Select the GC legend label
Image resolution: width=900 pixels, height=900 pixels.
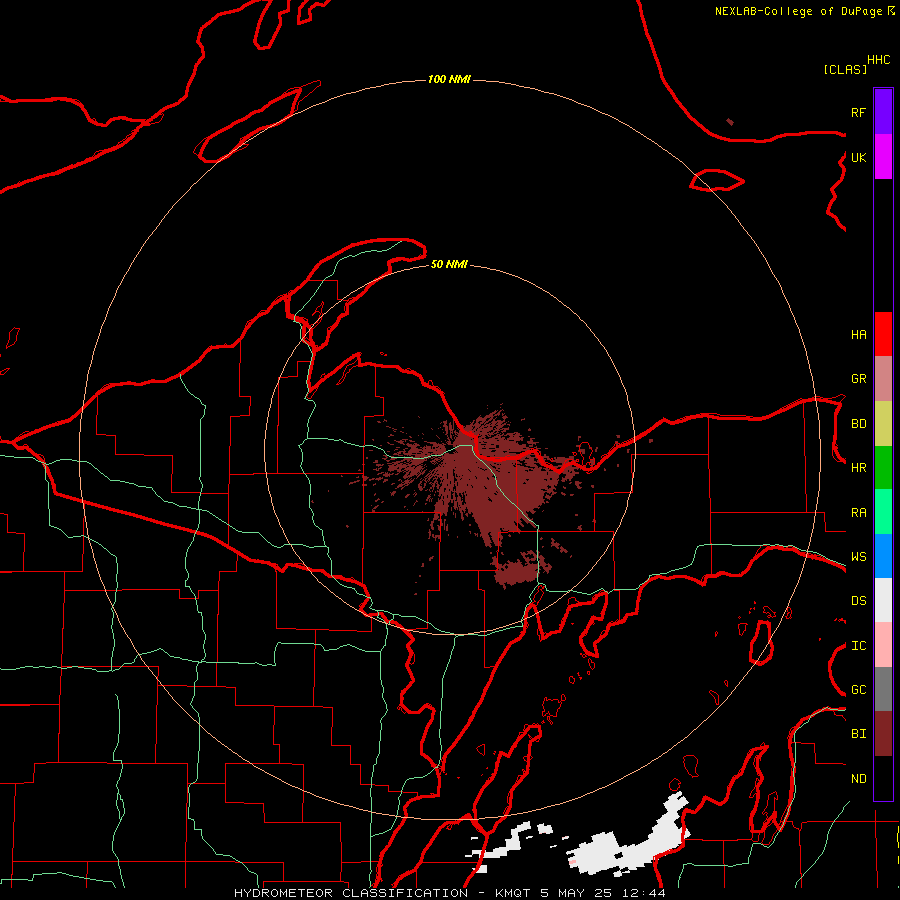coord(858,690)
